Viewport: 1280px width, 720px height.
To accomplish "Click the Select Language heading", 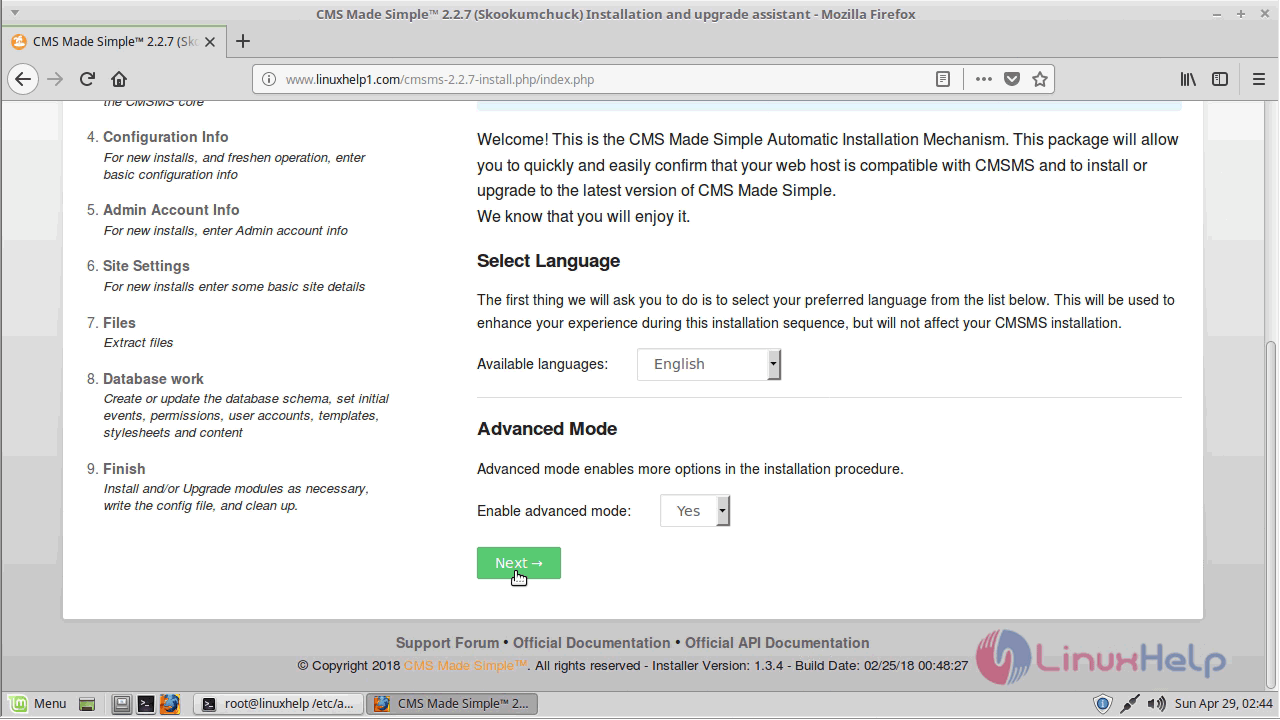I will 548,261.
